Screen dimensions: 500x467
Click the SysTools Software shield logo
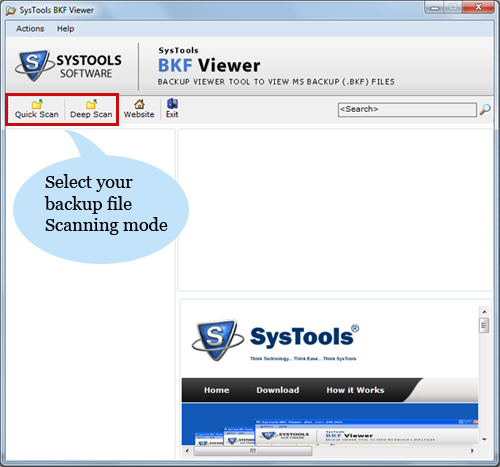click(x=34, y=65)
